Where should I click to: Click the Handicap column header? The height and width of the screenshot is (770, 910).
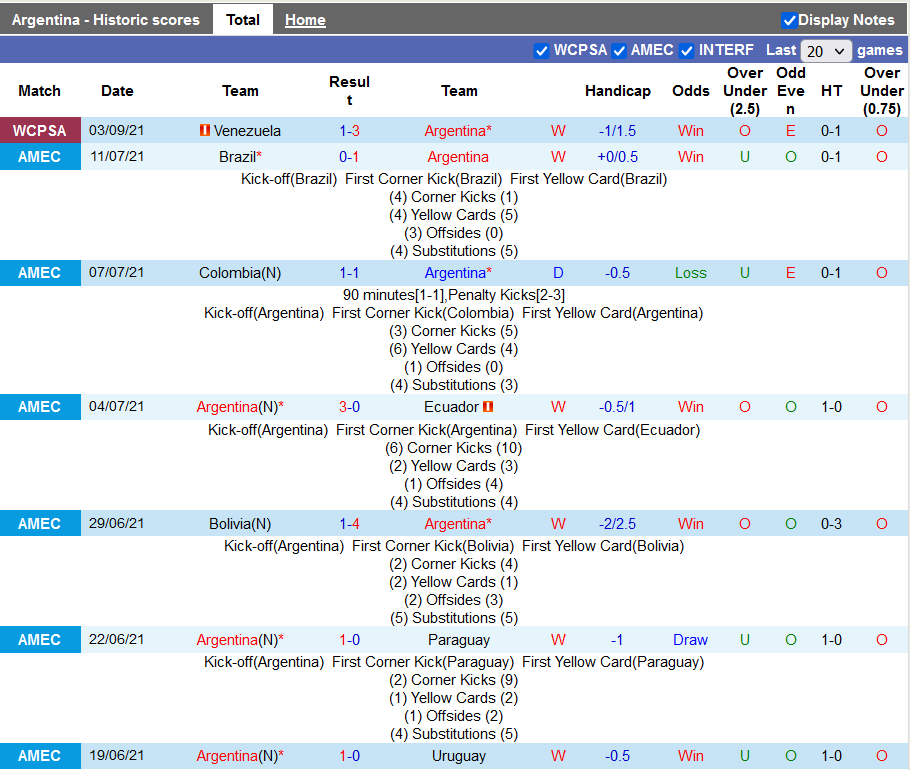click(x=617, y=91)
